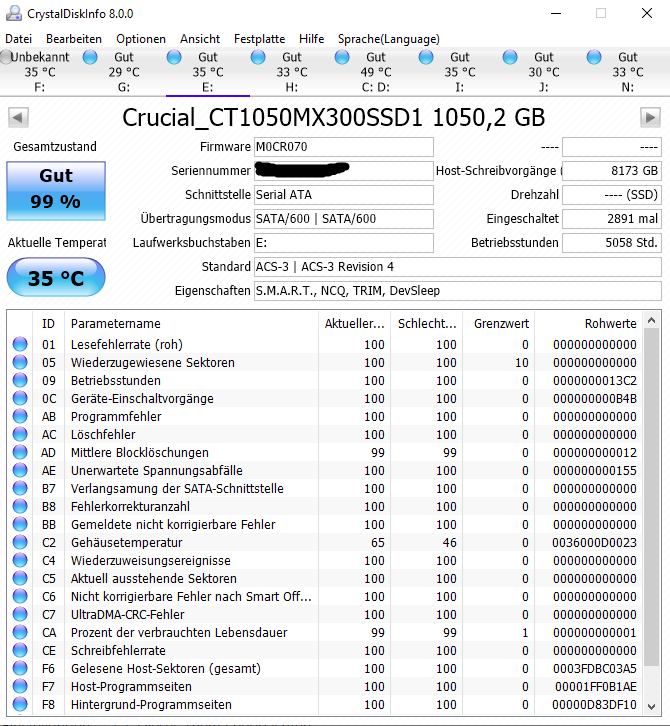Click the Übertragungsmodus field SATA/600
Image resolution: width=670 pixels, height=726 pixels.
tap(344, 219)
